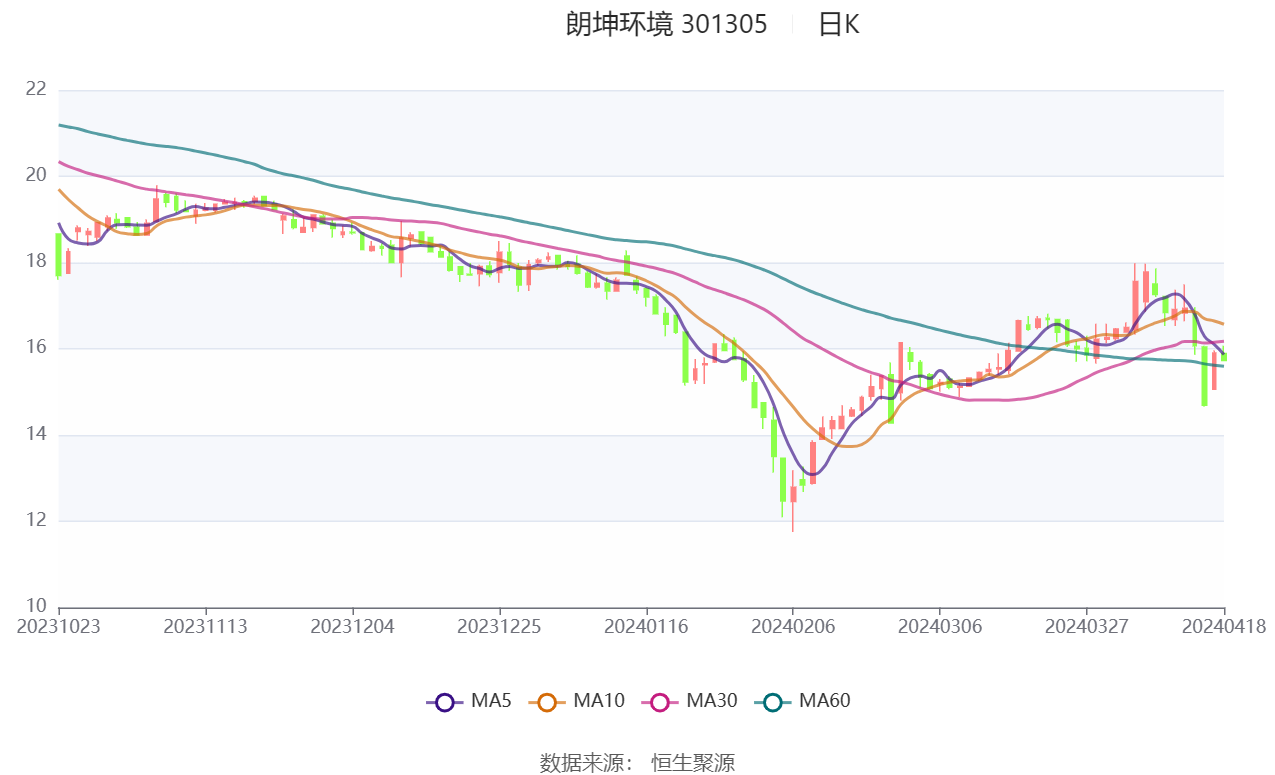Select the 20231225 date axis label
This screenshot has width=1275, height=775.
tap(499, 626)
